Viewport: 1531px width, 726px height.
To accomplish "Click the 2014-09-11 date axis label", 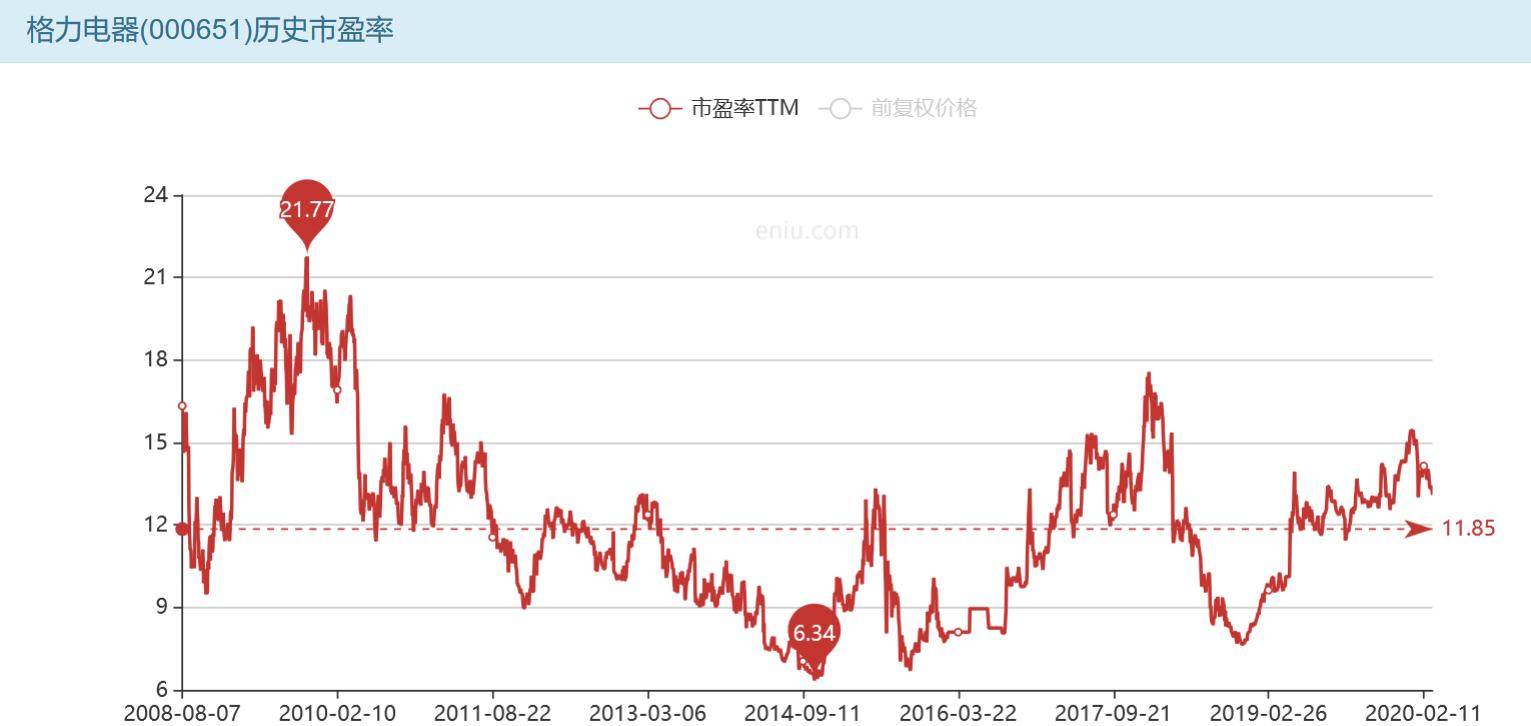I will pyautogui.click(x=803, y=713).
